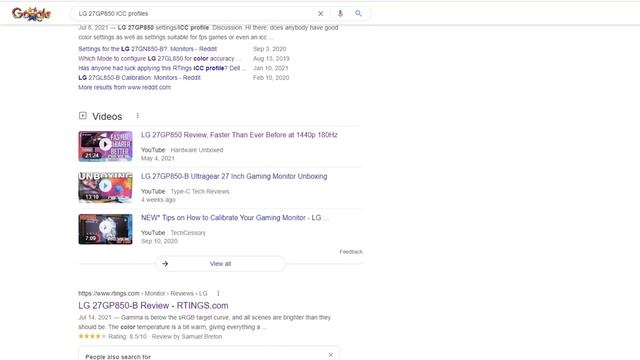Viewport: 640px width, 360px height.
Task: Open More results from www.reddit.com
Action: point(124,87)
